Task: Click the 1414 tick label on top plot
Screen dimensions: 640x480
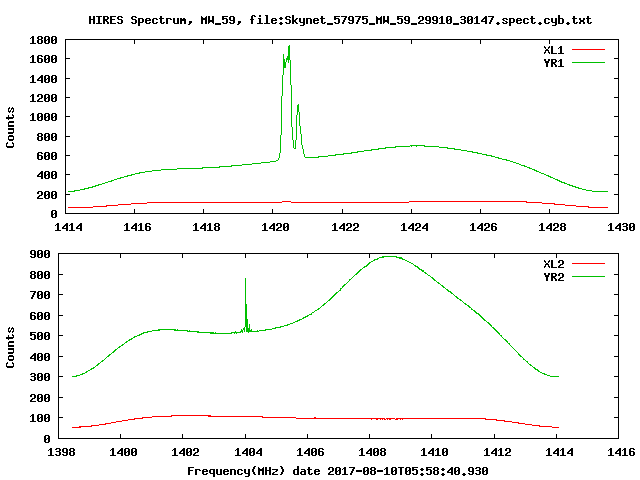Action: tap(68, 227)
